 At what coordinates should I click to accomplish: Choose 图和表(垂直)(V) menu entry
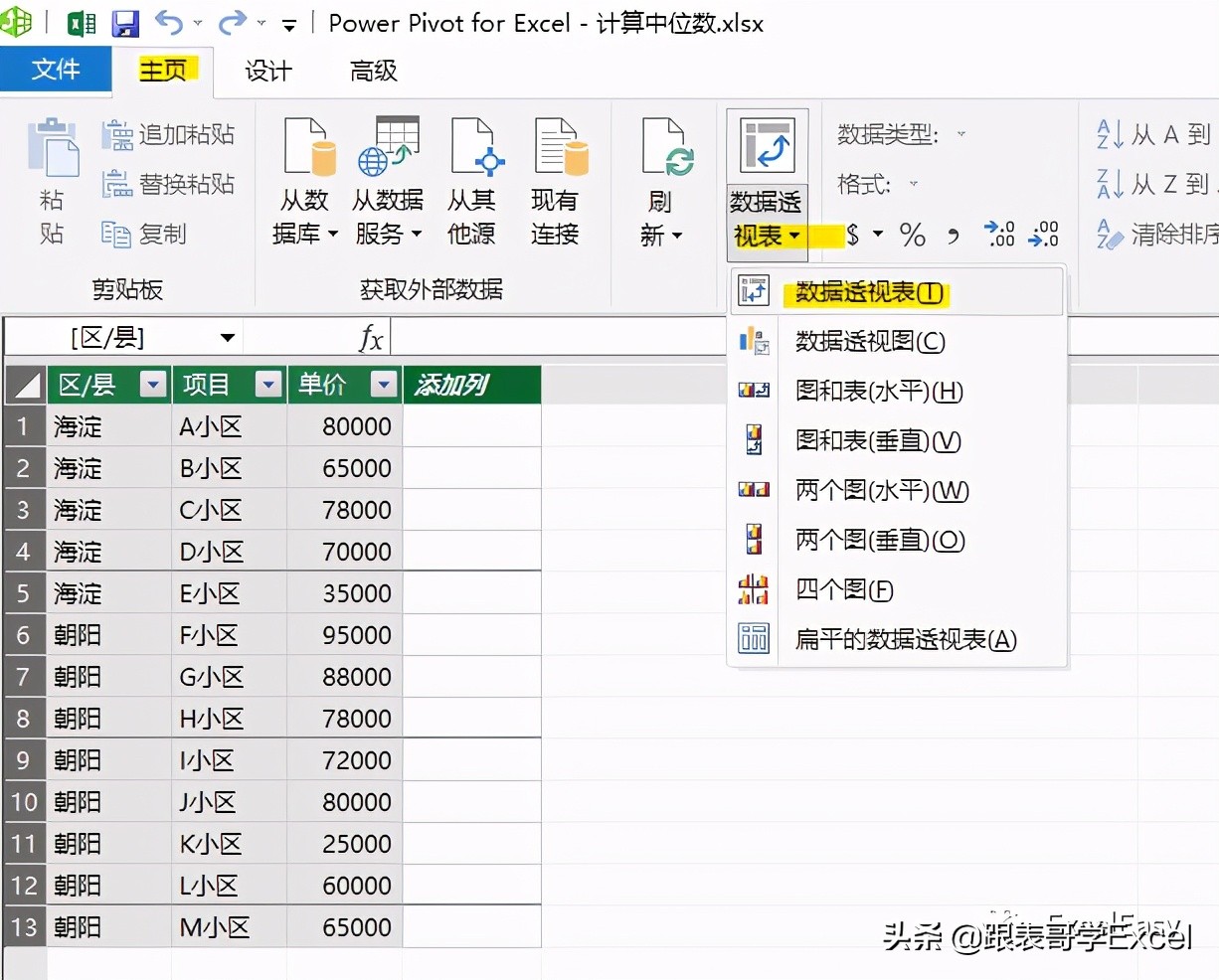(897, 440)
